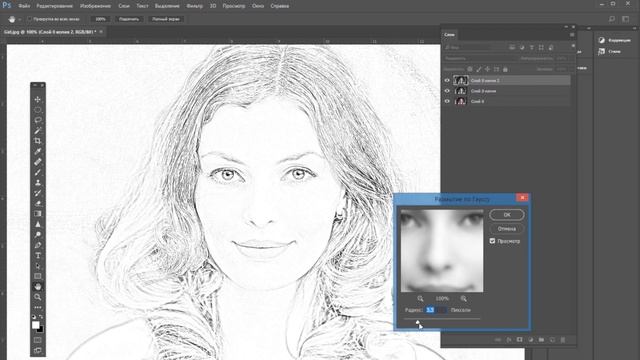Select the Hand tool in toolbox

point(38,287)
